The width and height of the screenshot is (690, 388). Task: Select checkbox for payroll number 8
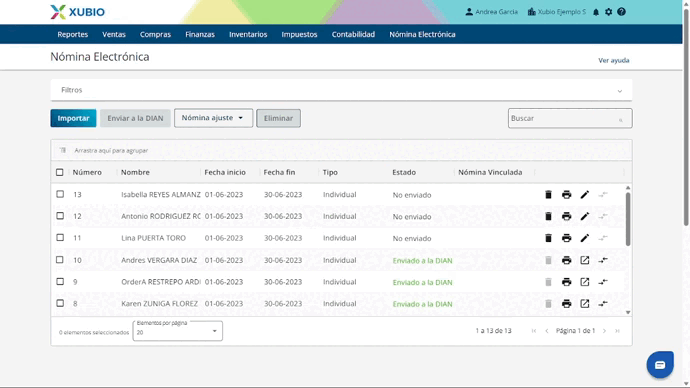(60, 303)
